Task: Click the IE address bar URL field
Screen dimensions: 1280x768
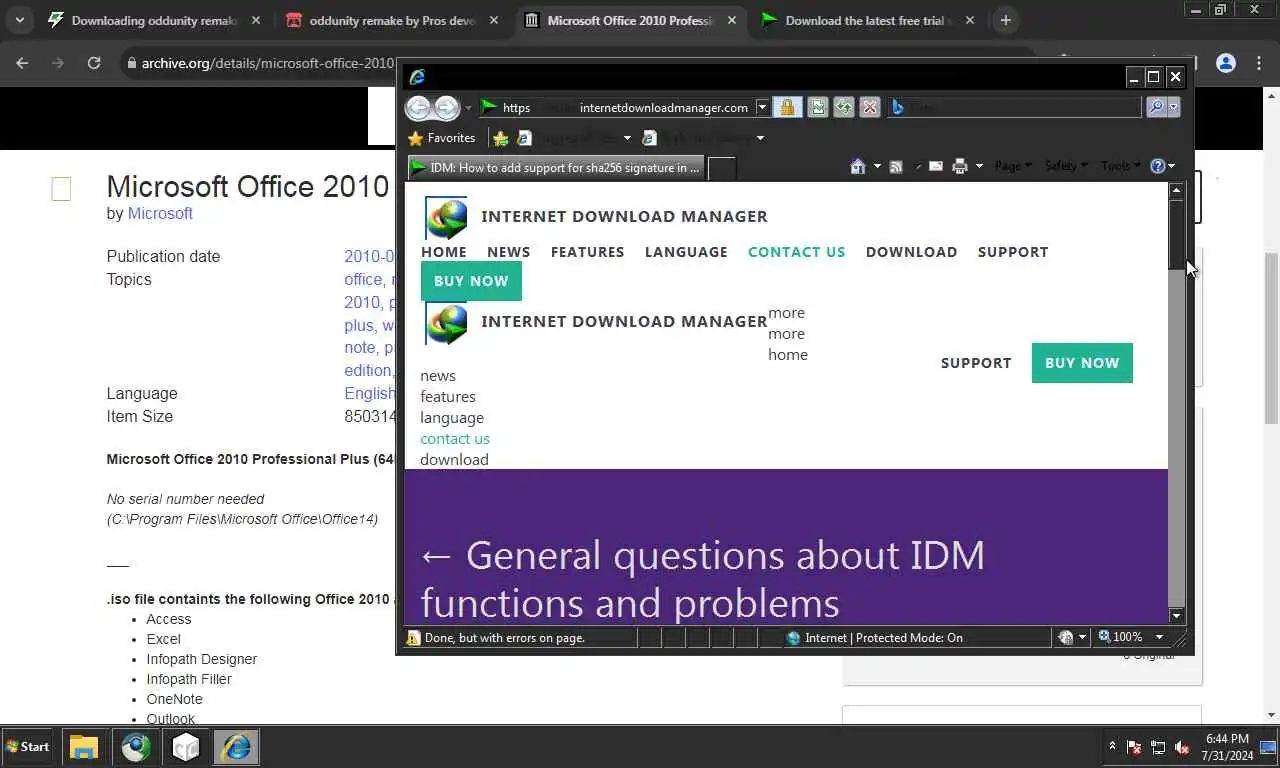Action: (616, 108)
